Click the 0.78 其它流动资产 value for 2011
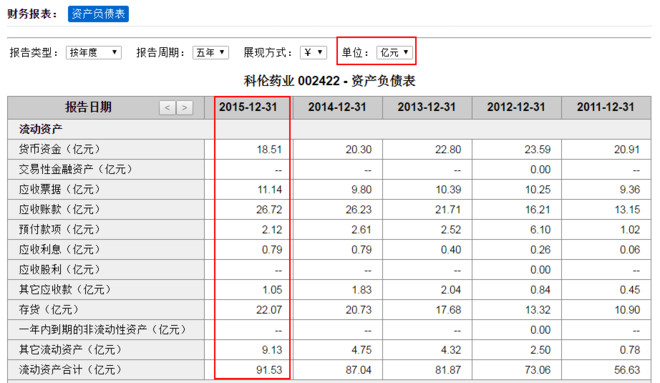The image size is (660, 383). point(630,350)
